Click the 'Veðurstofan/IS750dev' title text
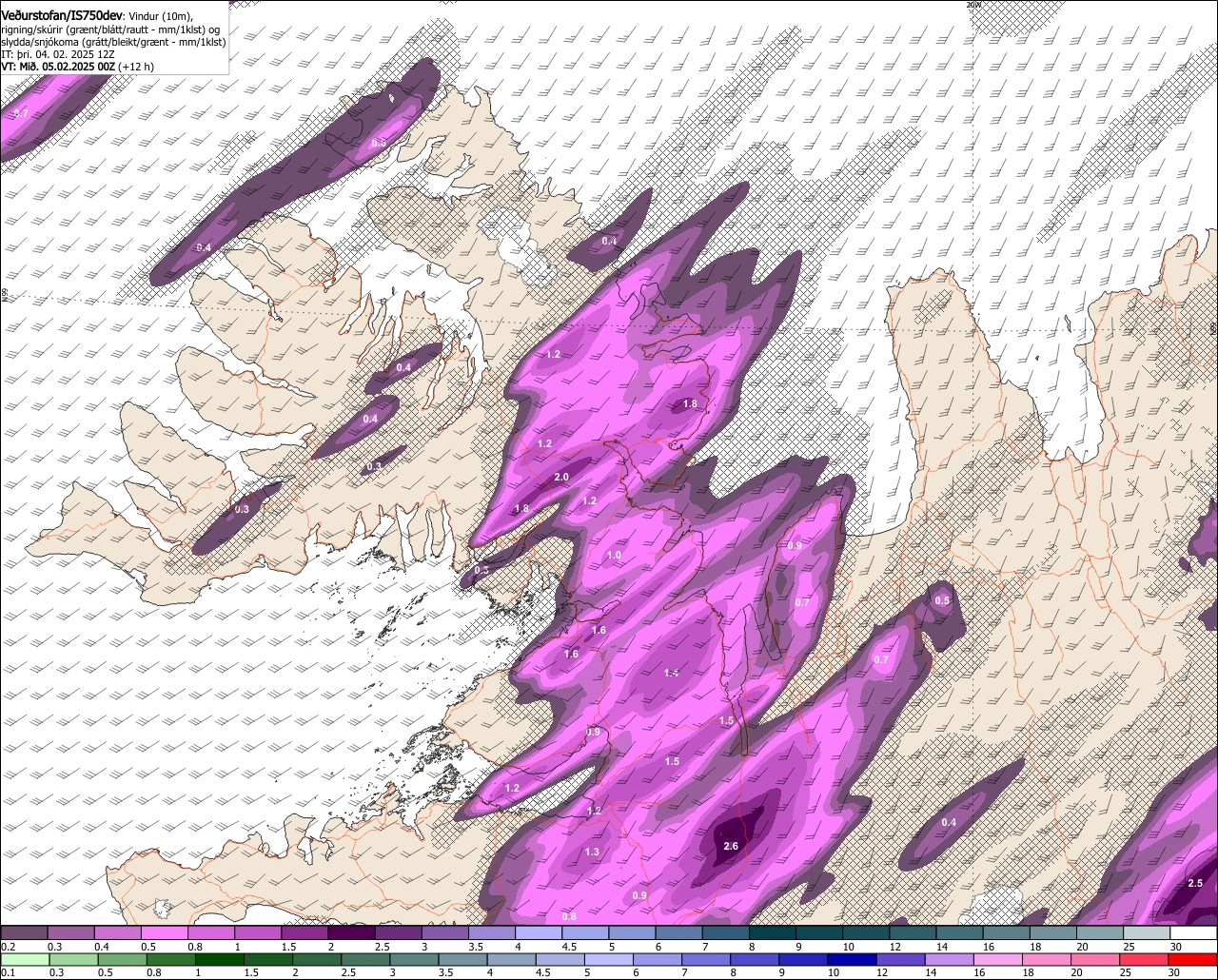The height and width of the screenshot is (980, 1218). pyautogui.click(x=62, y=15)
